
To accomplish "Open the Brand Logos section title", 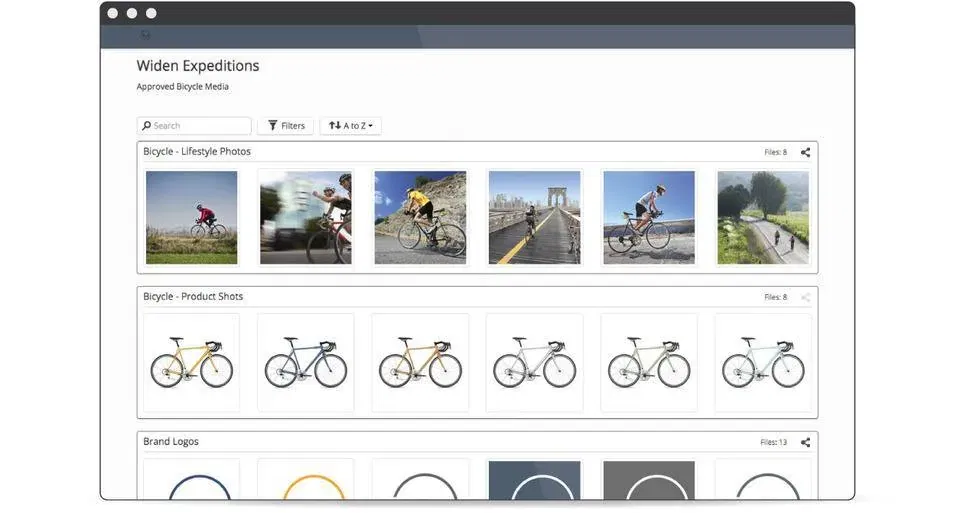I will pos(171,442).
